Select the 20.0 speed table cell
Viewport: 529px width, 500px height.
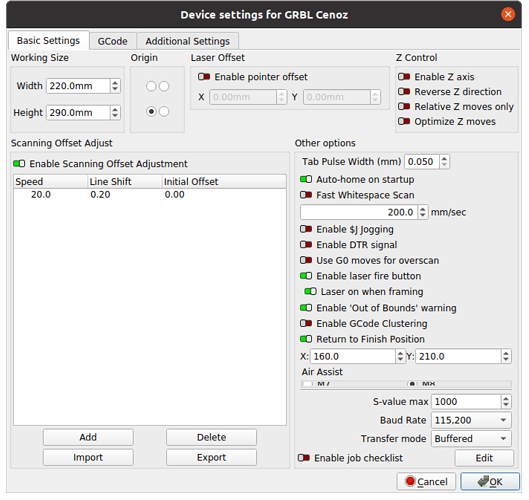point(41,195)
